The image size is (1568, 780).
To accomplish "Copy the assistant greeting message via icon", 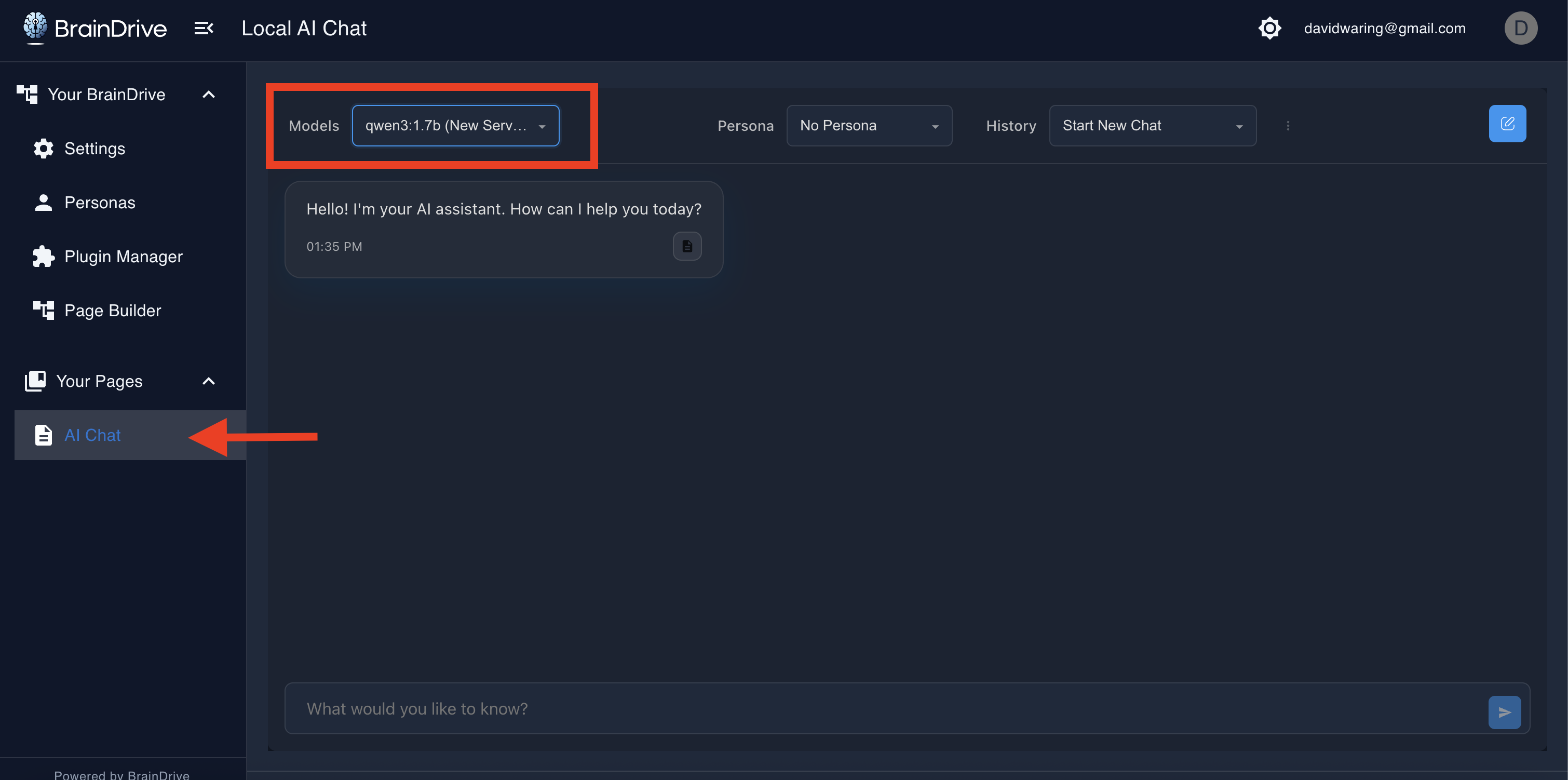I will pos(686,246).
